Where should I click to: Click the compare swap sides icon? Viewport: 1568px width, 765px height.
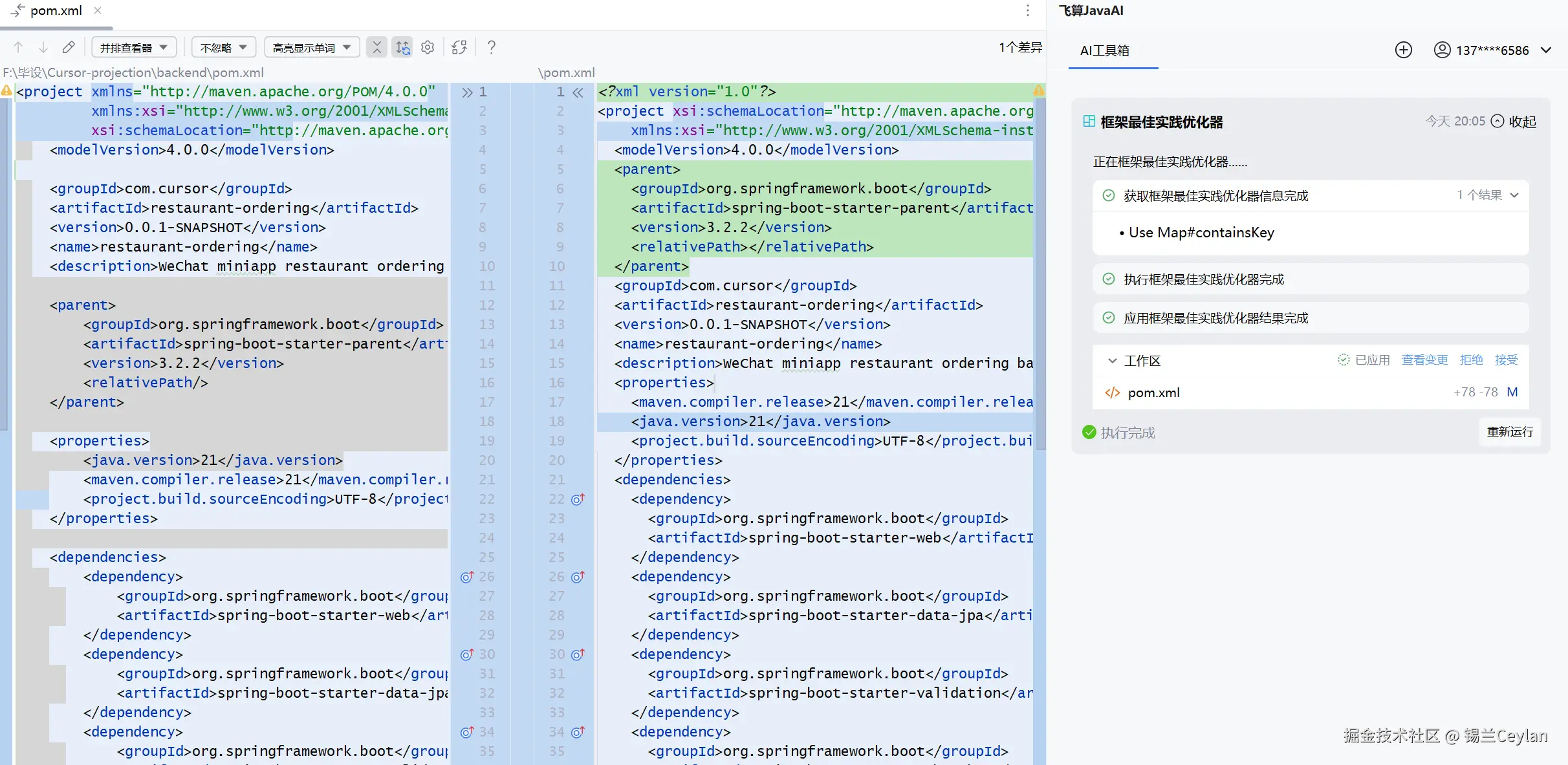[459, 47]
